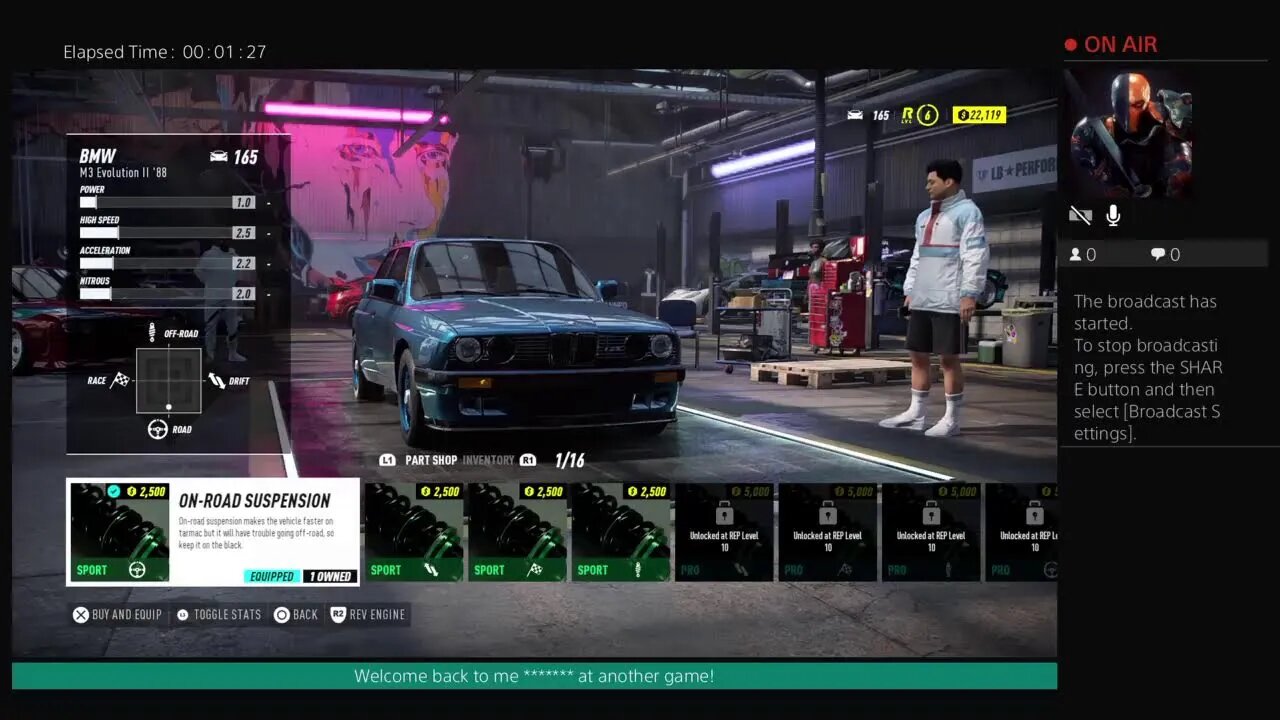Click the Toggle Stats prompt
This screenshot has width=1280, height=720.
click(x=218, y=615)
